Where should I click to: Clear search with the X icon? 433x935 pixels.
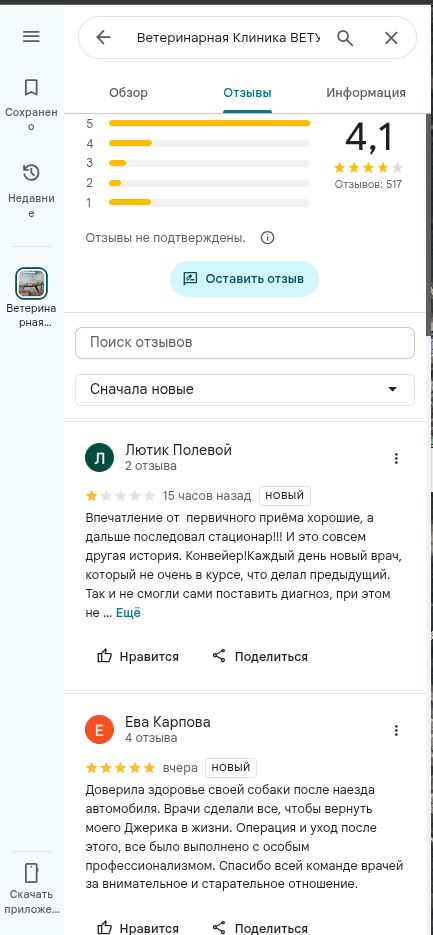[391, 38]
